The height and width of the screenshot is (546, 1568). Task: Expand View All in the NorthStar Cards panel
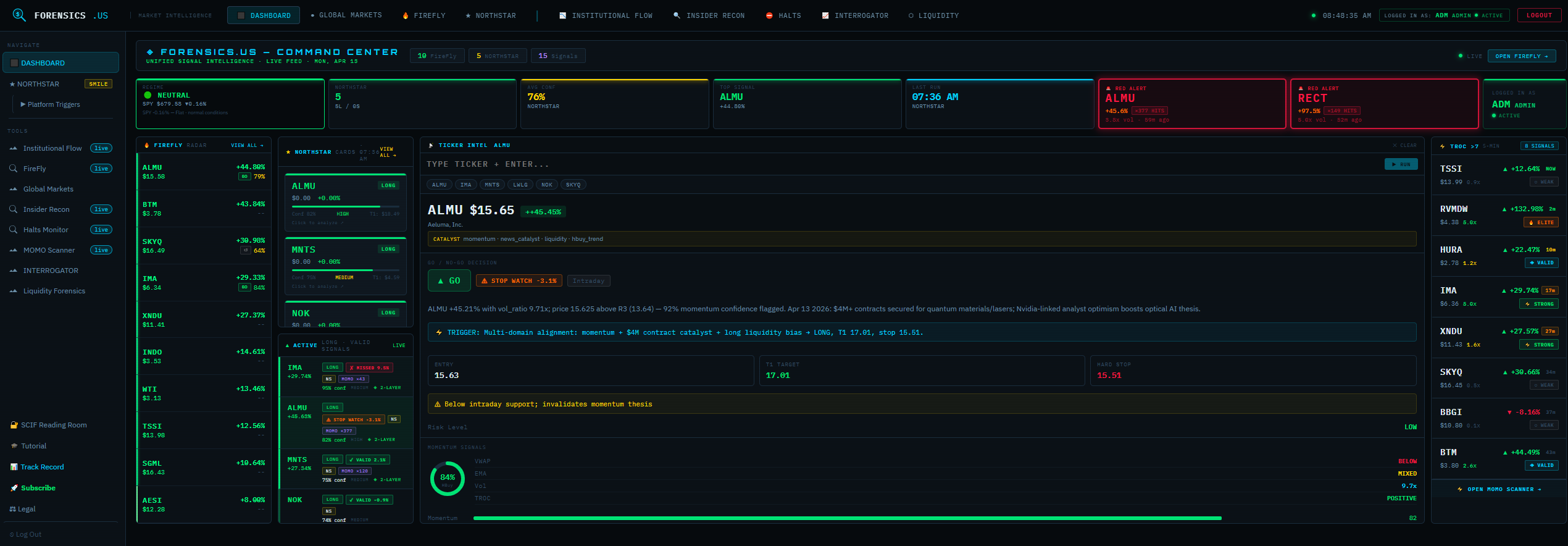tap(388, 152)
